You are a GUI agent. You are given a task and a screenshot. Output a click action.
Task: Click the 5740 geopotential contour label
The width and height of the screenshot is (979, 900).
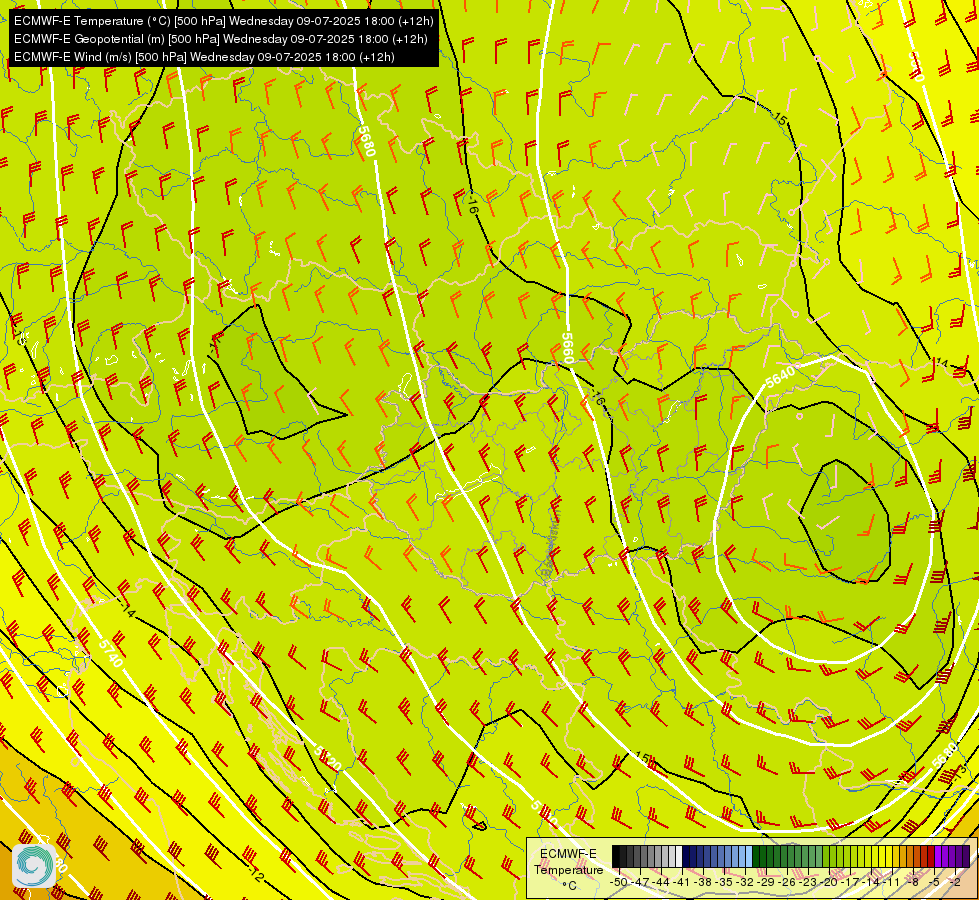click(111, 653)
